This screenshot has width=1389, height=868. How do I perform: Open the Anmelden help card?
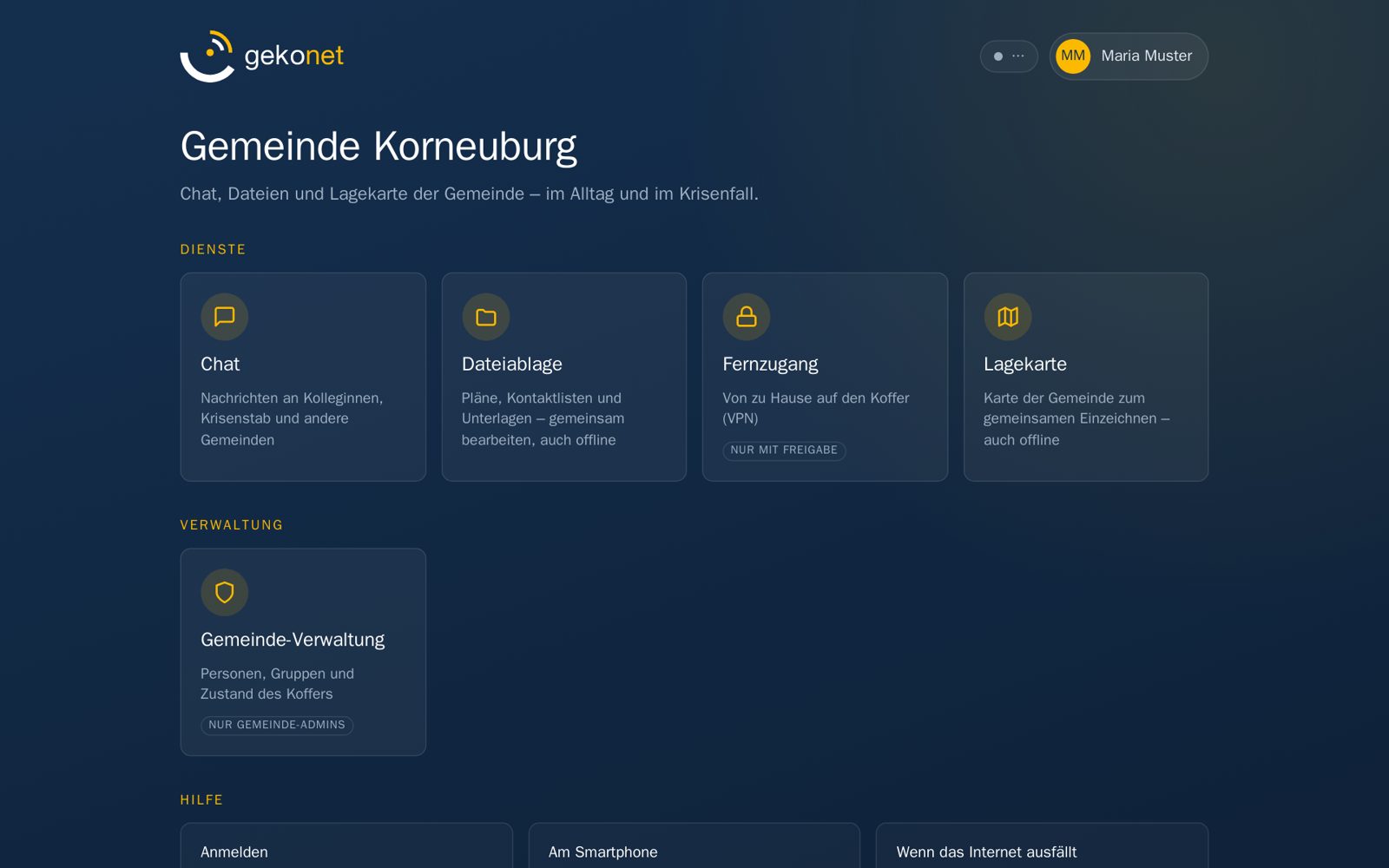pyautogui.click(x=346, y=846)
